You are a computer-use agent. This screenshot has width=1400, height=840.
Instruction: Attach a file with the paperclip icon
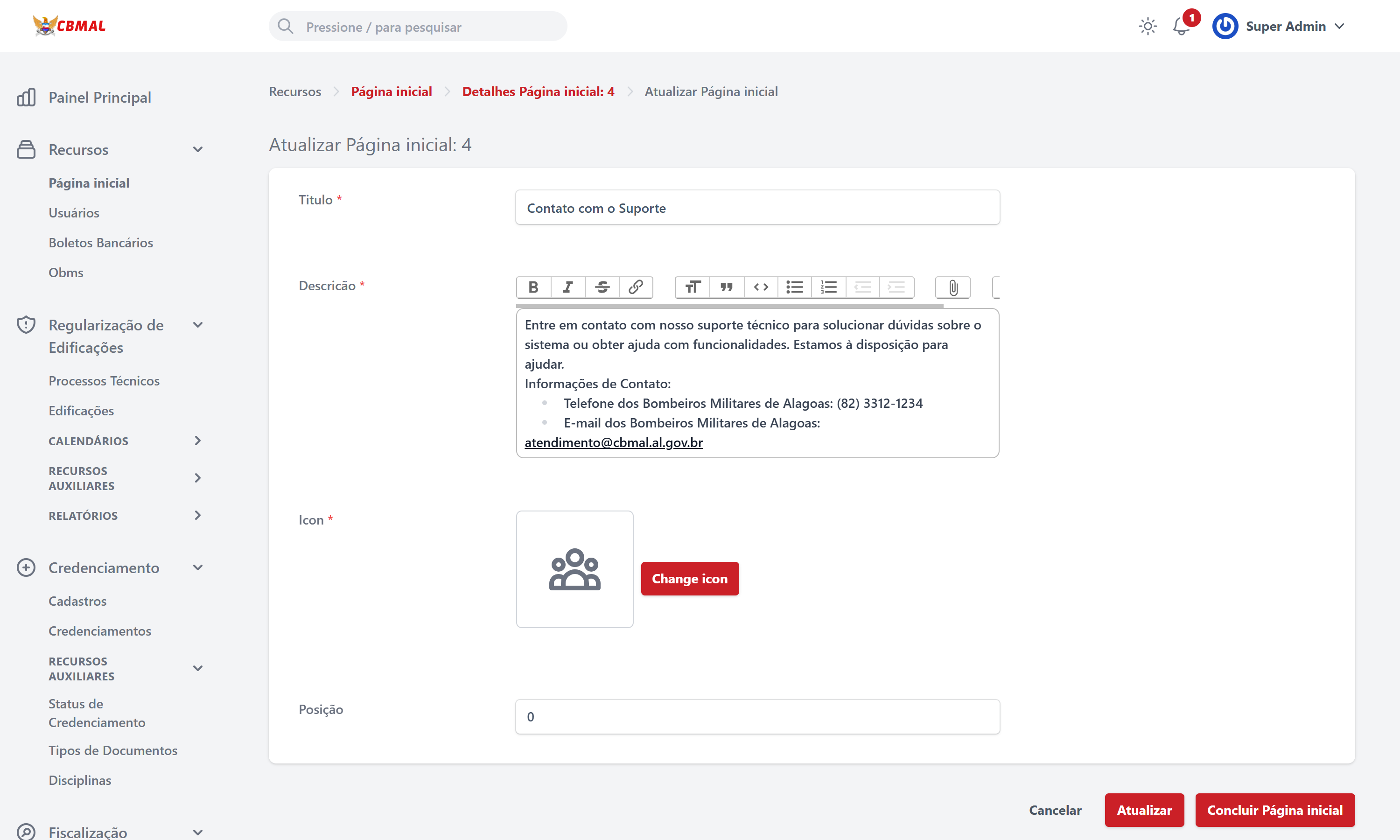[953, 287]
